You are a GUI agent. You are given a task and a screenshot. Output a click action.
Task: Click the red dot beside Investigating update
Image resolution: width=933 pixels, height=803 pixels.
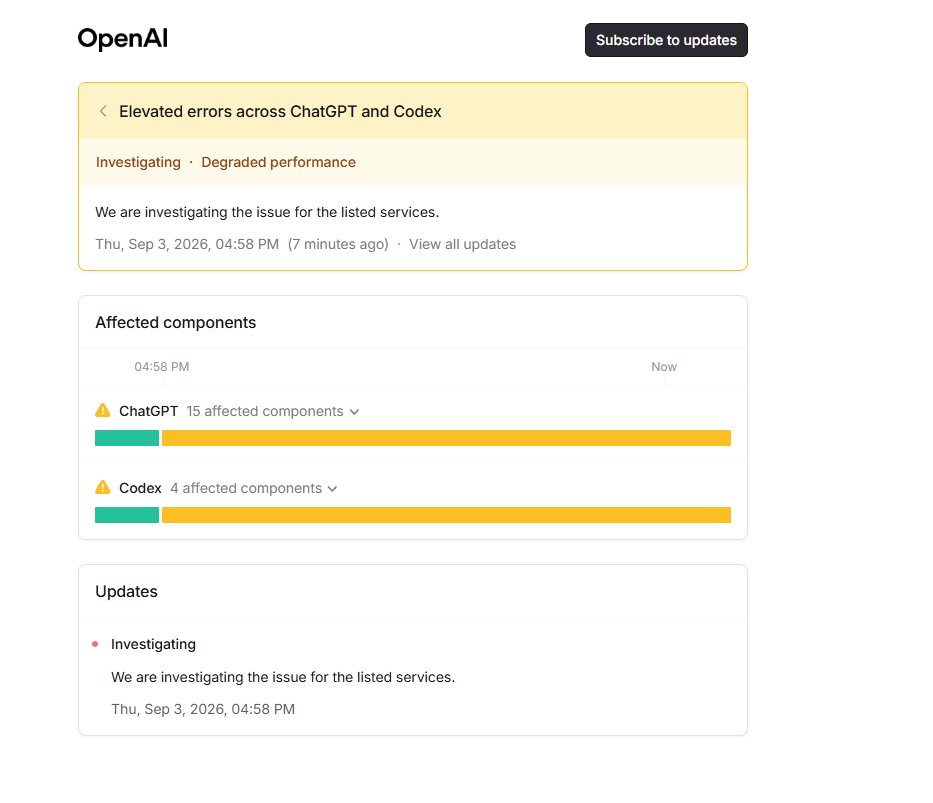pos(95,644)
